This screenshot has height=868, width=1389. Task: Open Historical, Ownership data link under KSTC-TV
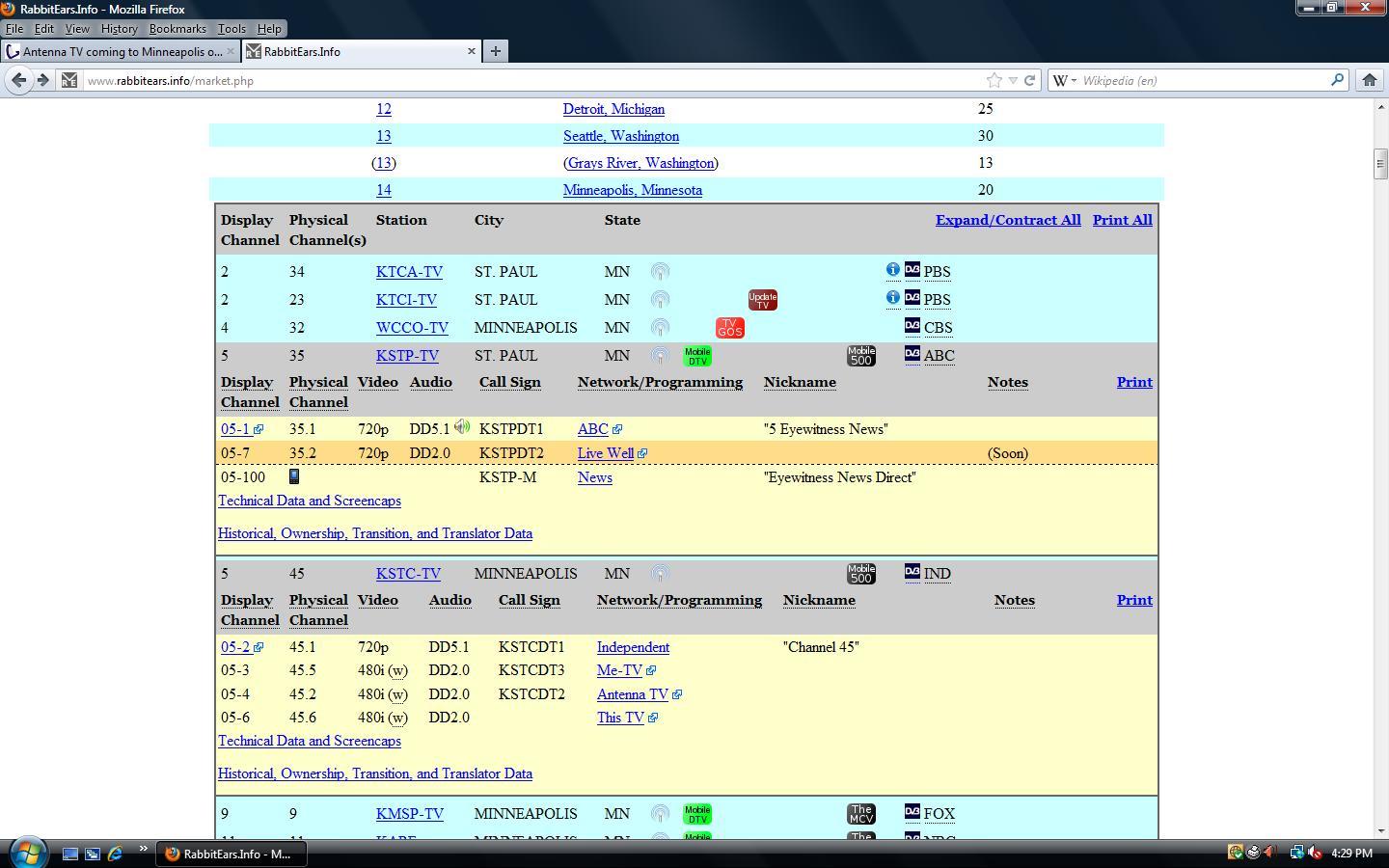click(x=375, y=773)
